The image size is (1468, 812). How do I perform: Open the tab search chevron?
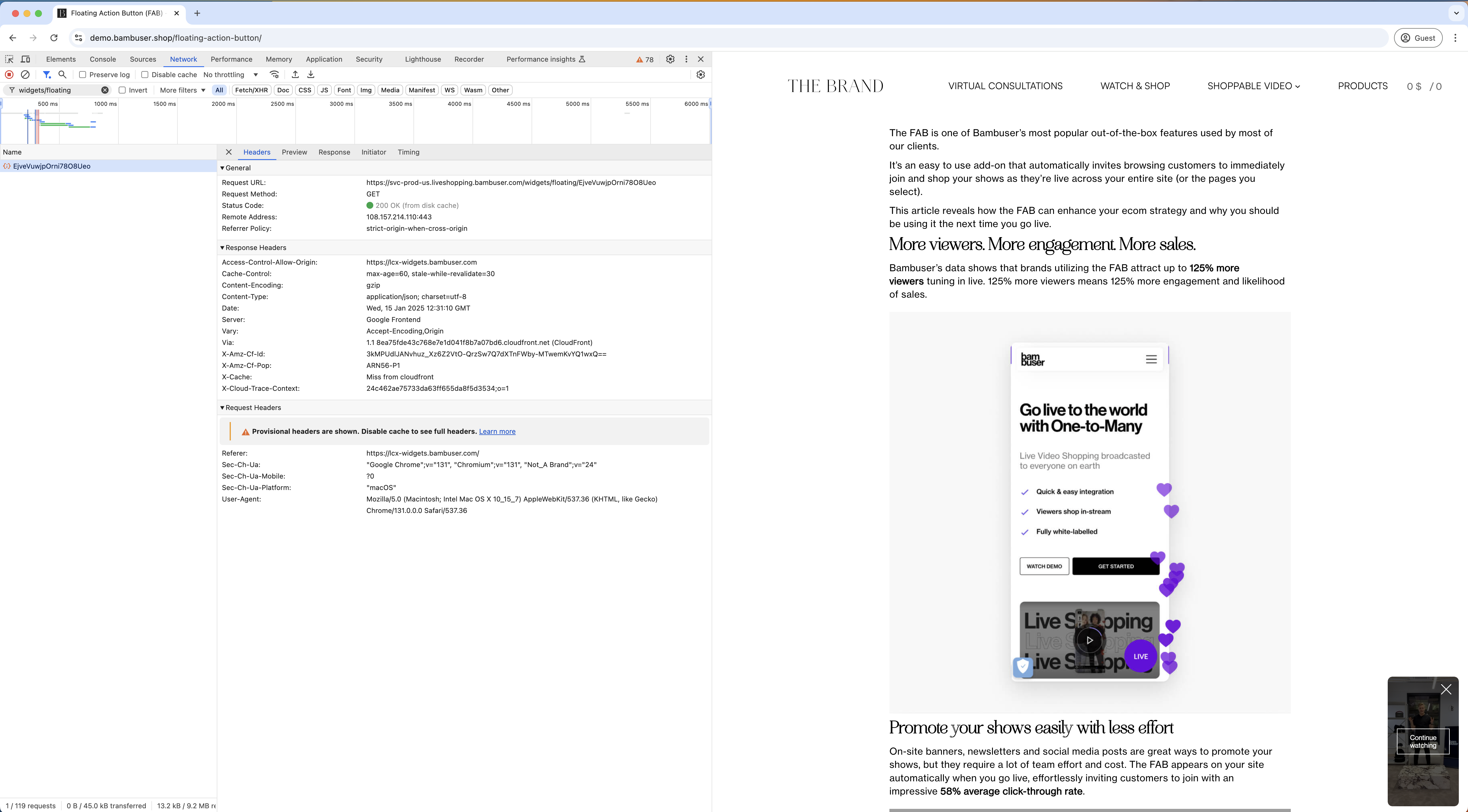[x=1456, y=13]
